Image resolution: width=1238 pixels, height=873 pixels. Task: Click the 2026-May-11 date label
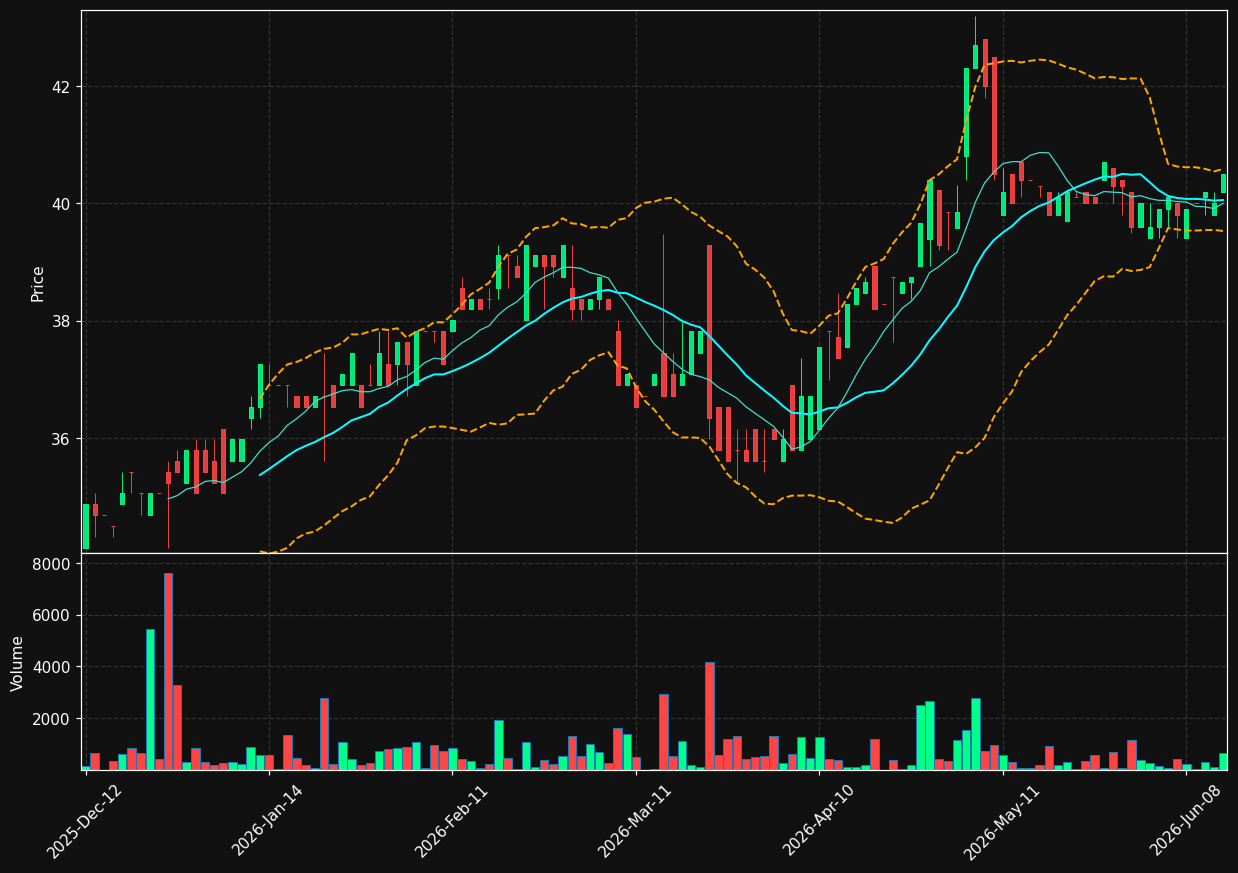click(1001, 820)
